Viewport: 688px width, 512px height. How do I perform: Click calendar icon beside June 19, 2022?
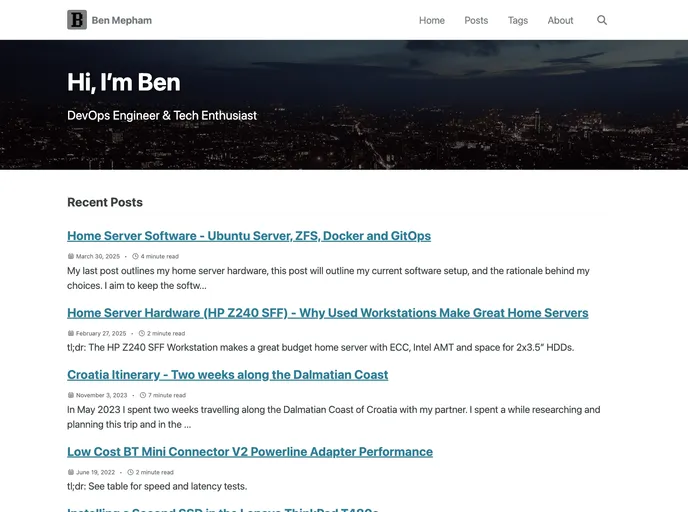(x=71, y=472)
